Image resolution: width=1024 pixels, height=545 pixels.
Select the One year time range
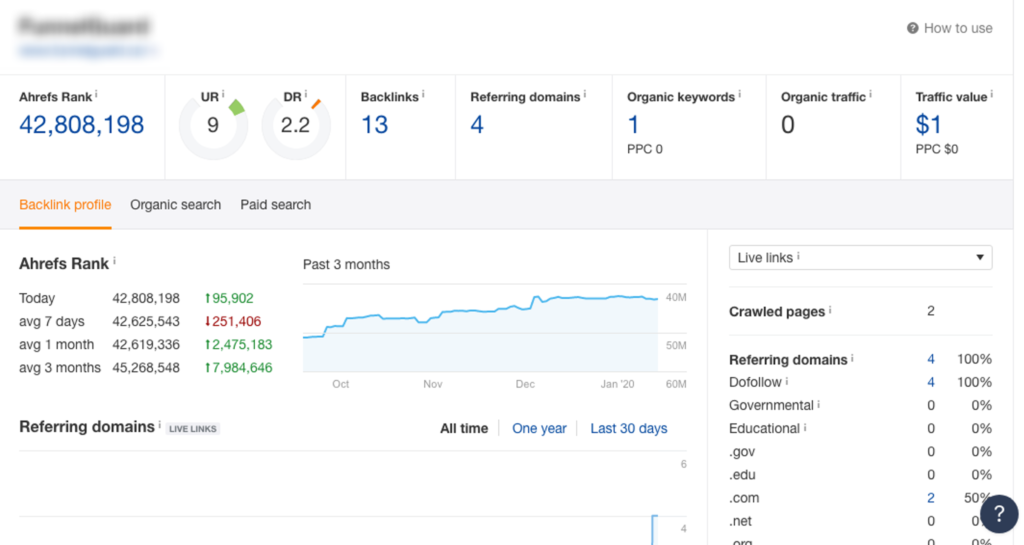click(x=539, y=428)
